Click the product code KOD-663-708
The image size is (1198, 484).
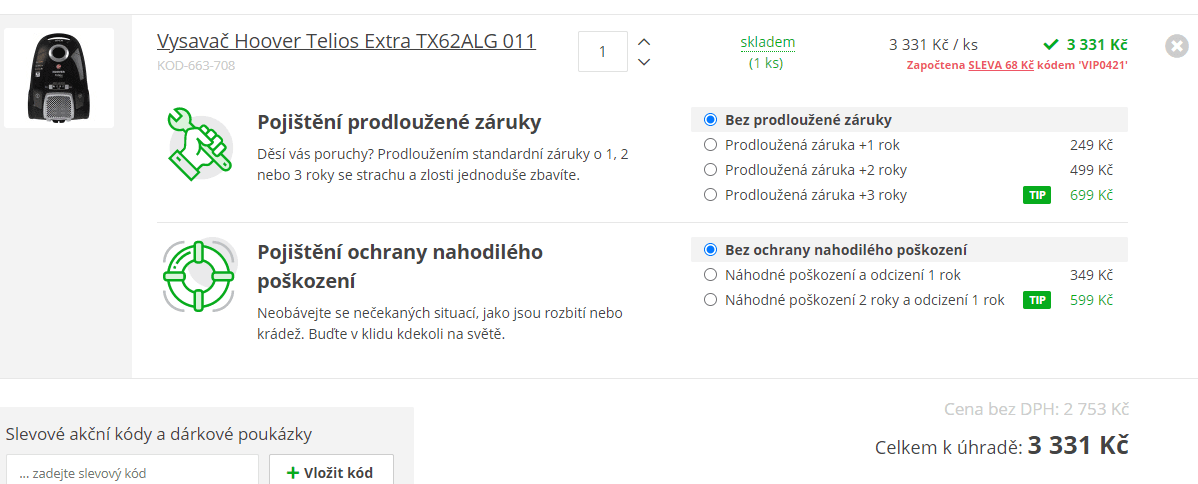tap(196, 66)
